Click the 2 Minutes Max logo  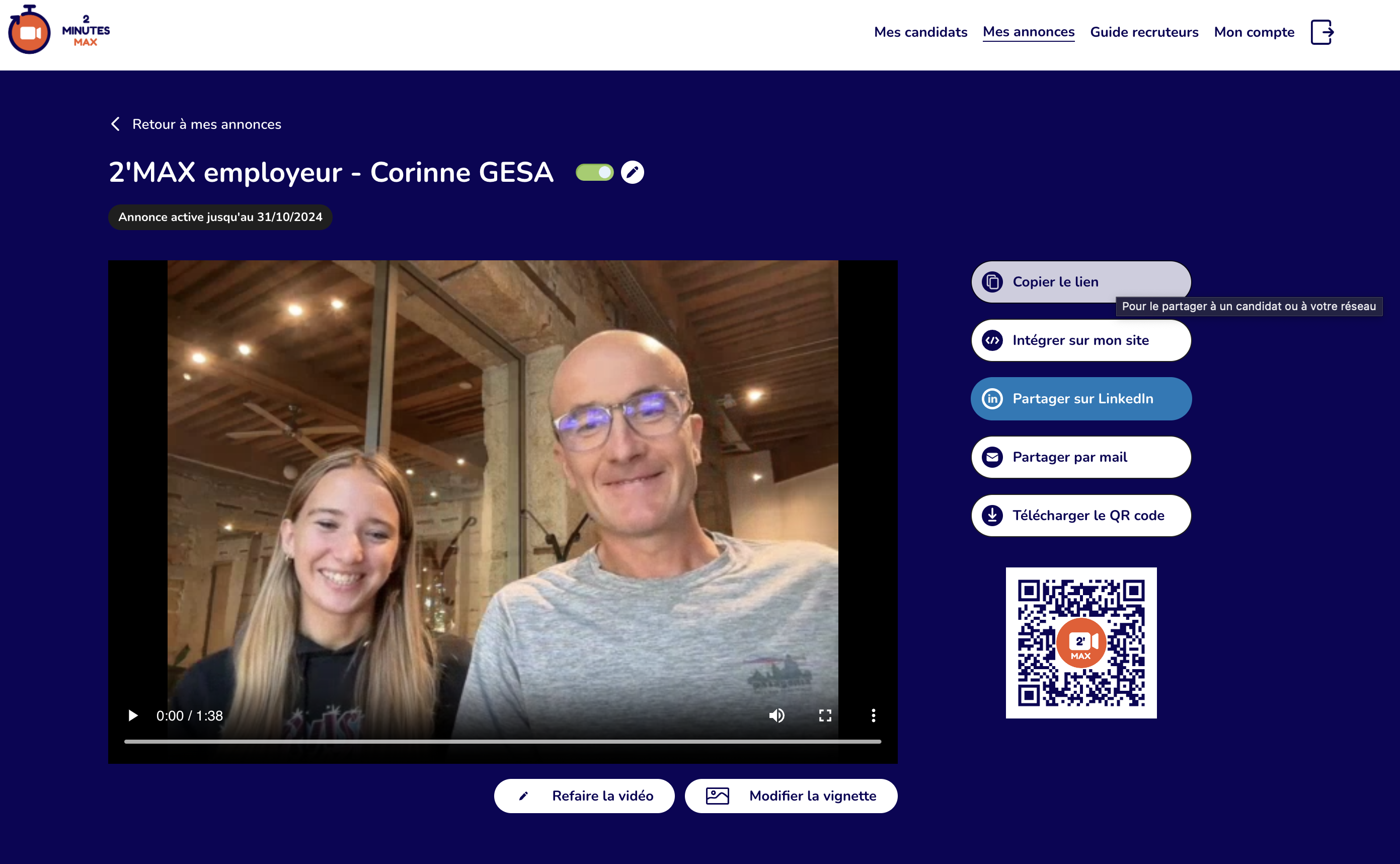tap(59, 30)
